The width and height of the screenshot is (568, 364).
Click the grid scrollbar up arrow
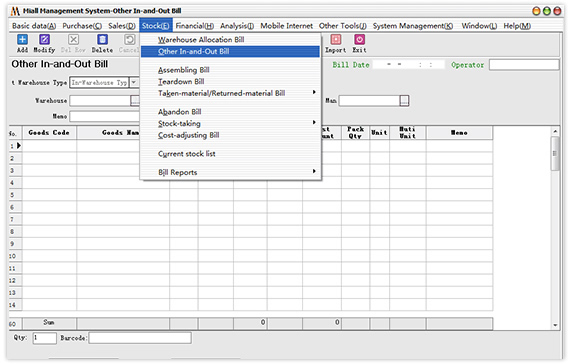[x=555, y=131]
